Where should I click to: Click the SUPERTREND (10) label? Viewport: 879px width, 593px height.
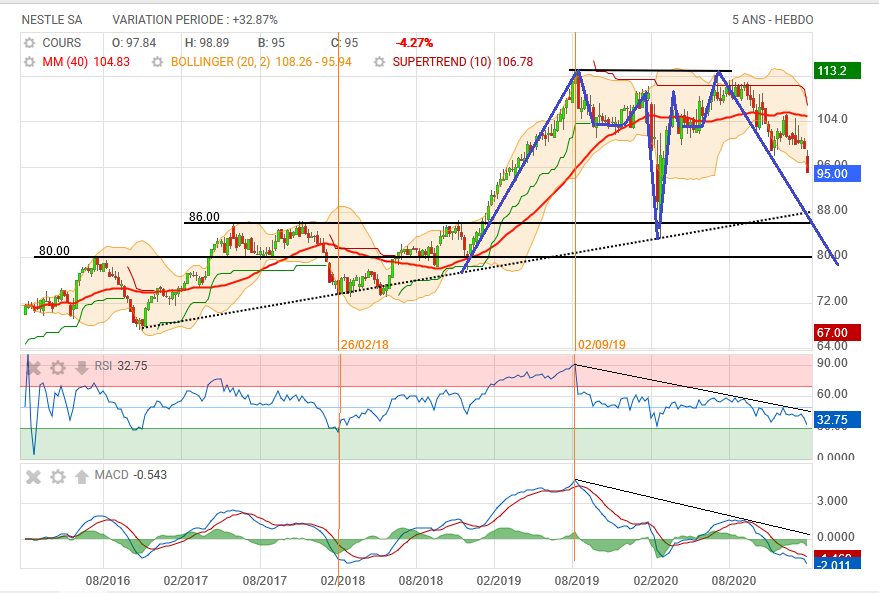(x=442, y=62)
